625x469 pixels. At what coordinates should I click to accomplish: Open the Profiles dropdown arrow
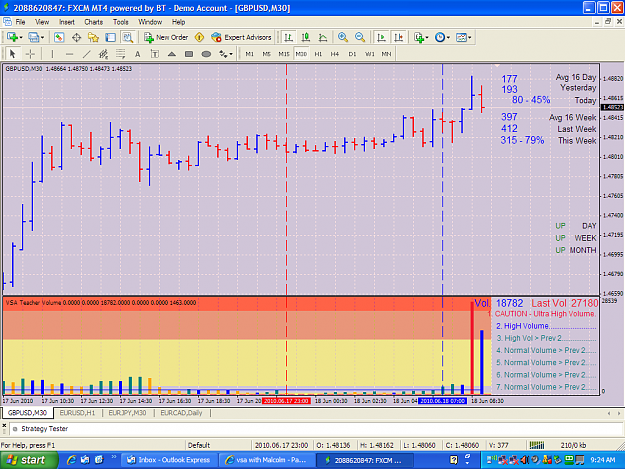tap(42, 37)
